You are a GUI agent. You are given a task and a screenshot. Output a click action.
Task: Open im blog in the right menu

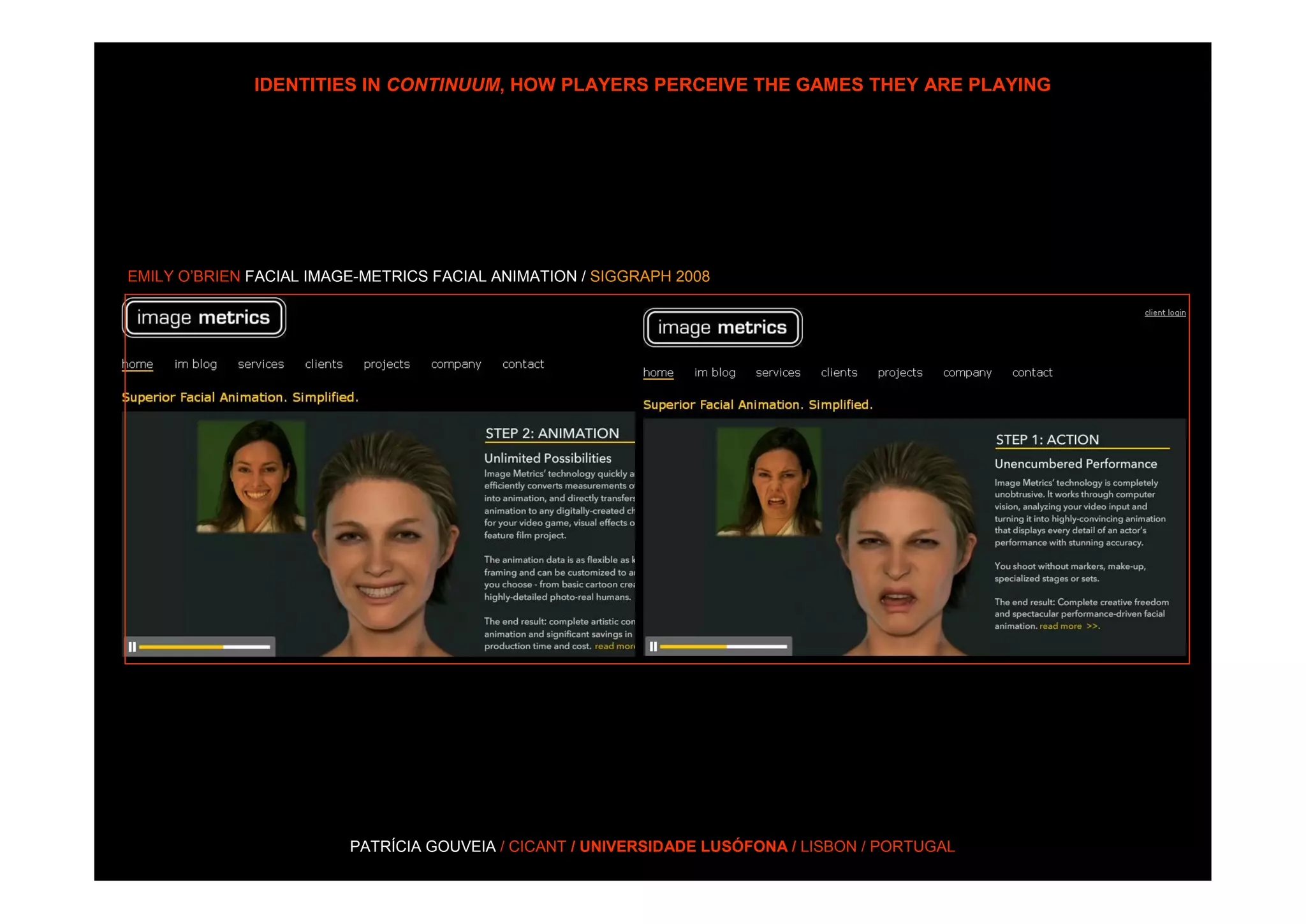(x=715, y=372)
